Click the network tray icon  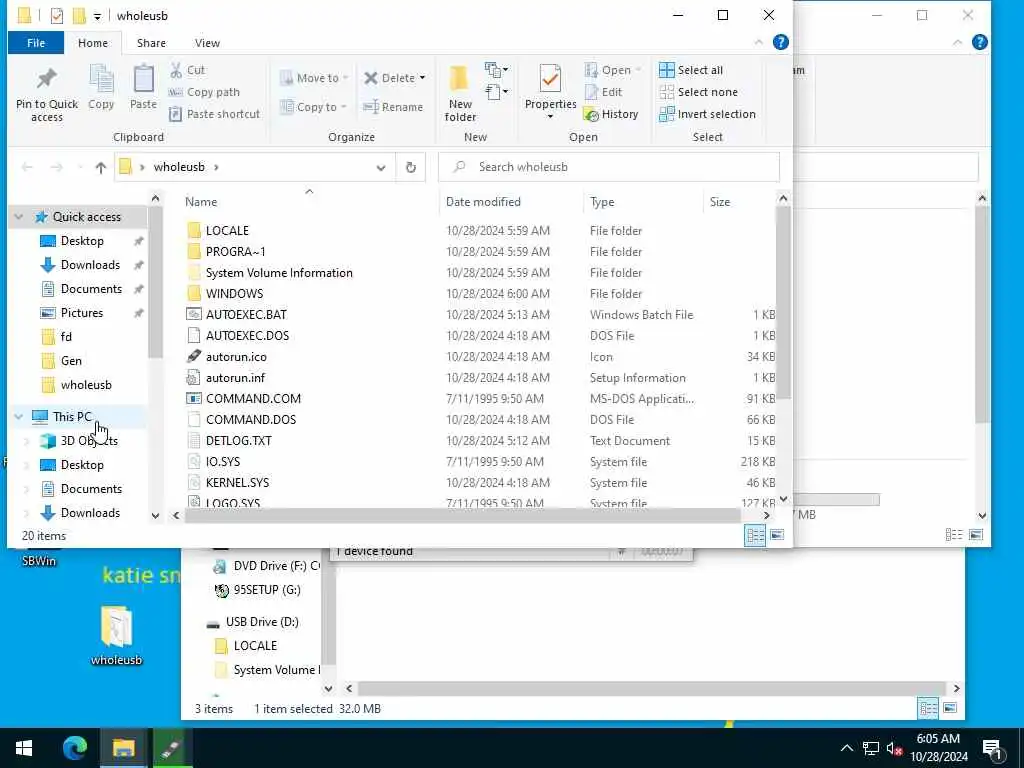[x=871, y=748]
